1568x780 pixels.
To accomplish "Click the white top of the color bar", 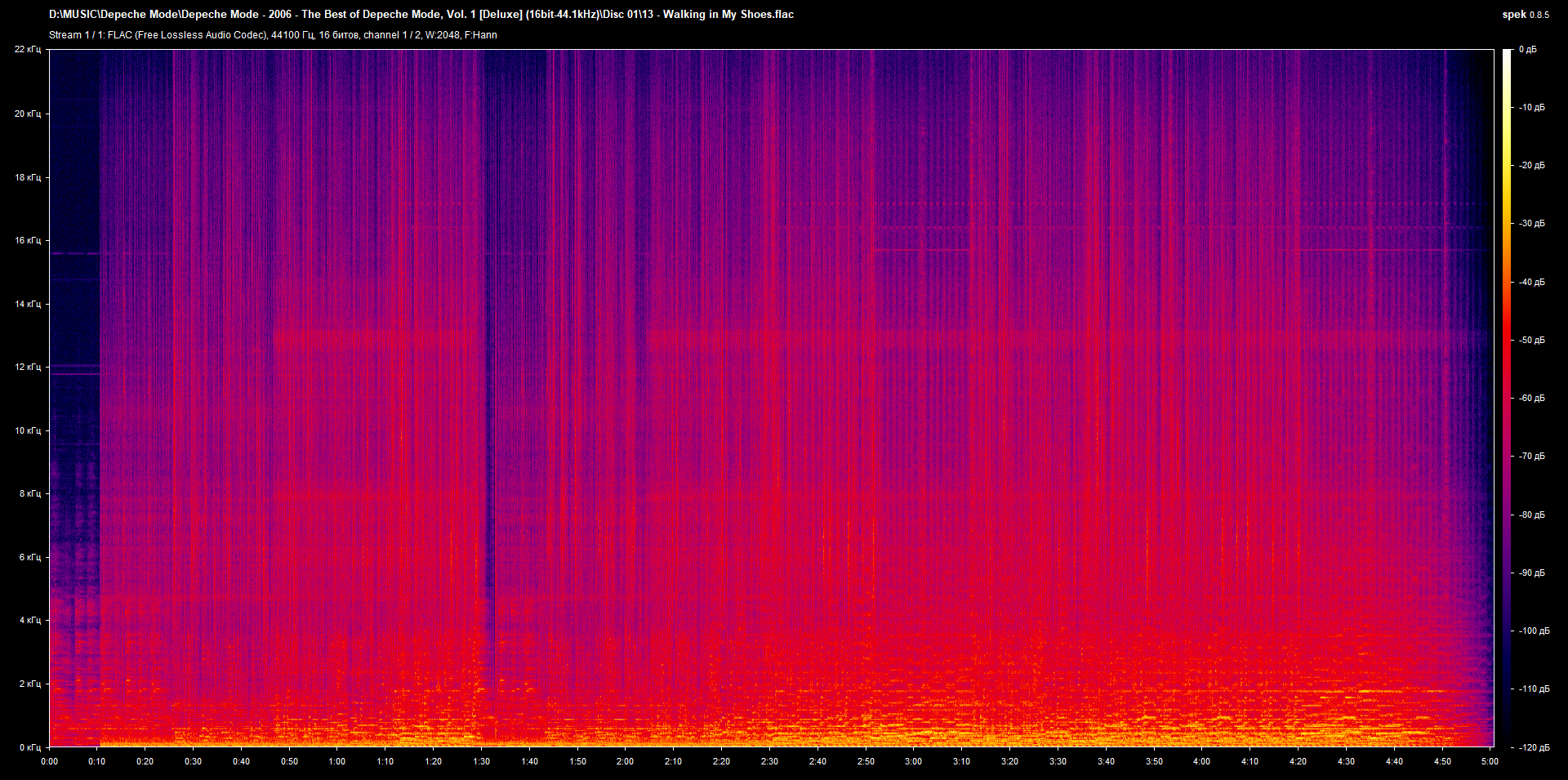I will (x=1507, y=54).
